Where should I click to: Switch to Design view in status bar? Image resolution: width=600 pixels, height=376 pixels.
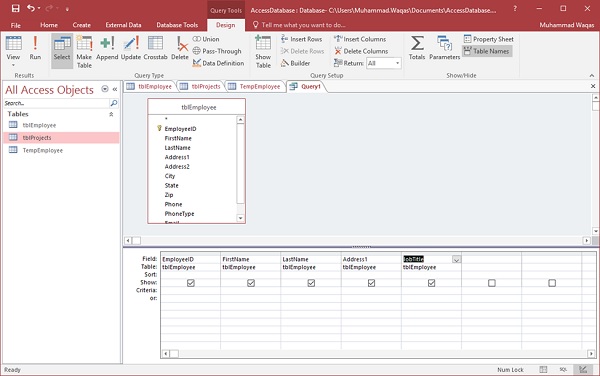583,369
